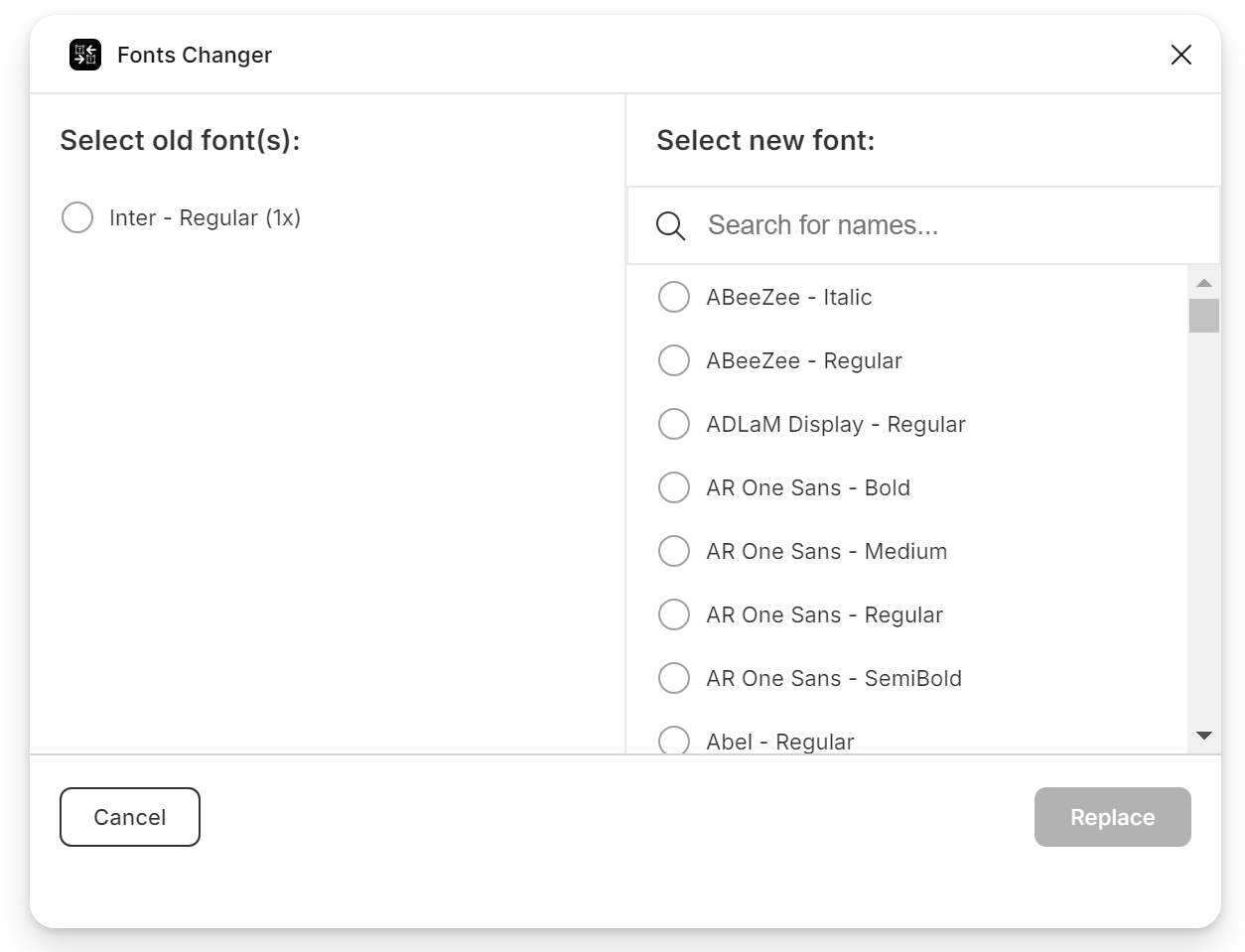
Task: Click the Replace button
Action: coord(1112,817)
